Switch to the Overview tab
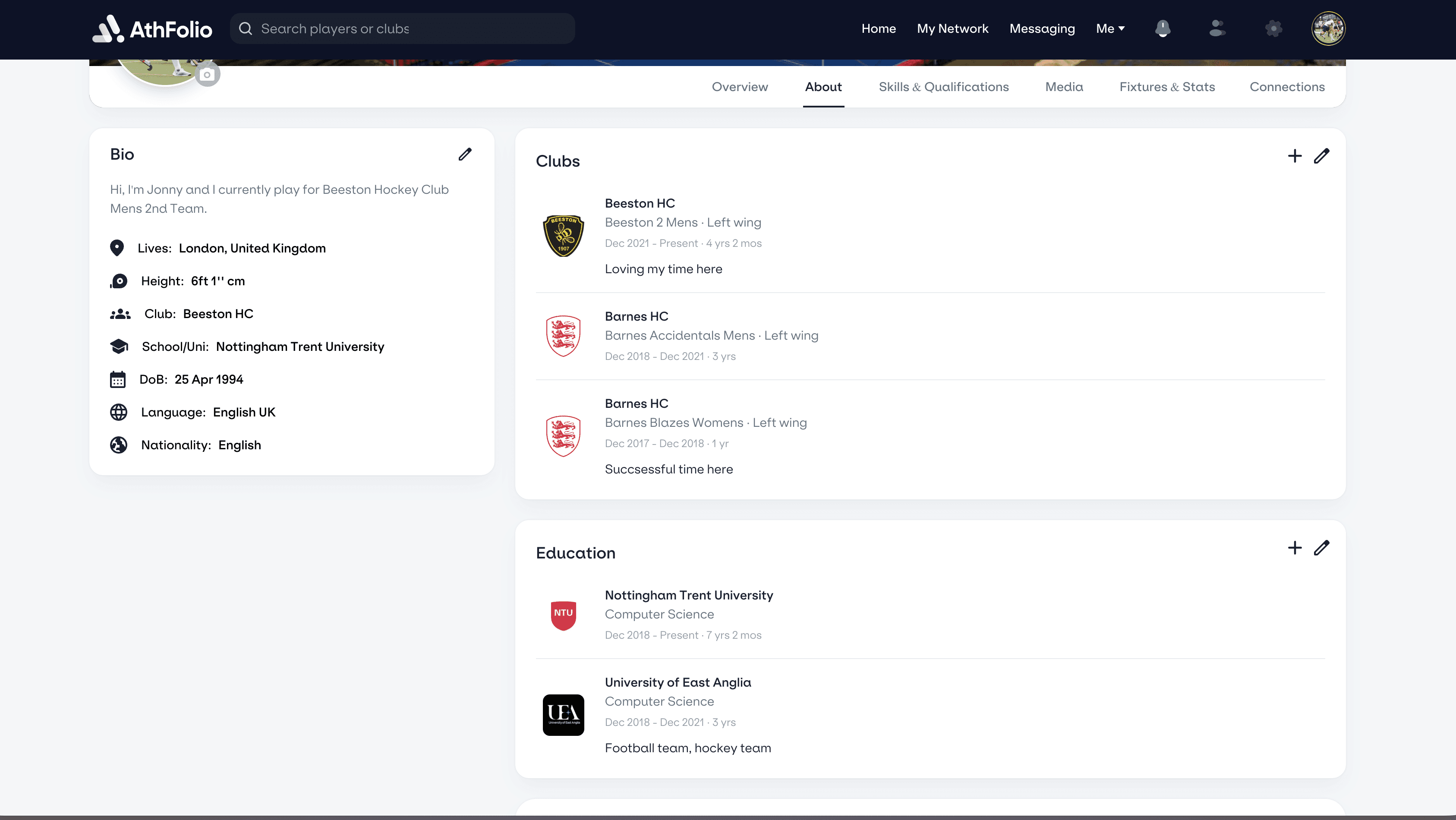Screen dimensions: 1456x820 click(739, 87)
